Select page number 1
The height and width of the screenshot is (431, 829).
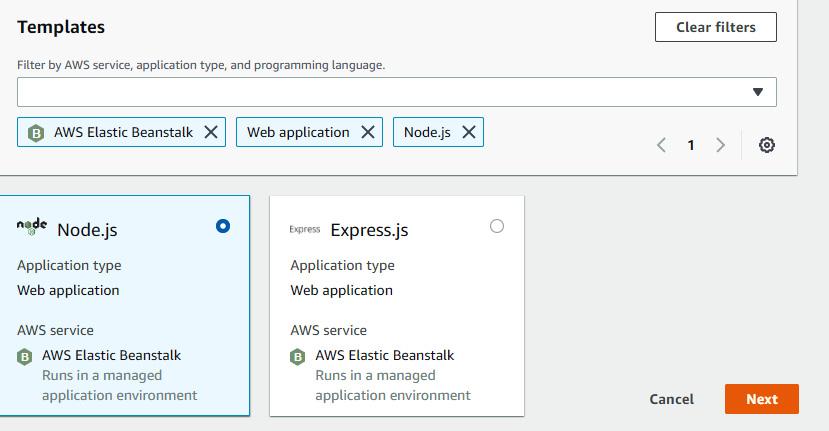[x=690, y=145]
